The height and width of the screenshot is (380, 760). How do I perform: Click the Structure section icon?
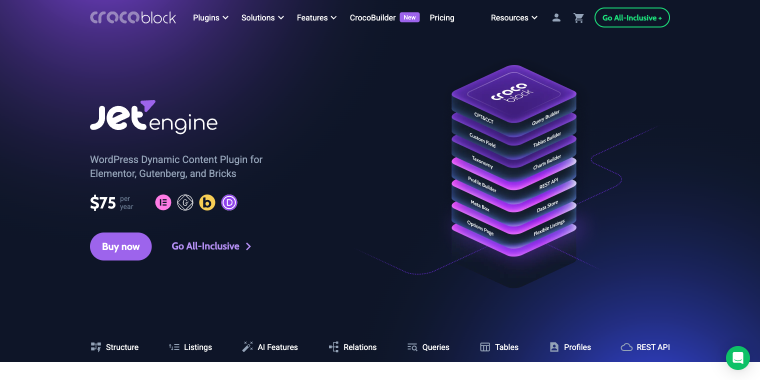point(96,347)
